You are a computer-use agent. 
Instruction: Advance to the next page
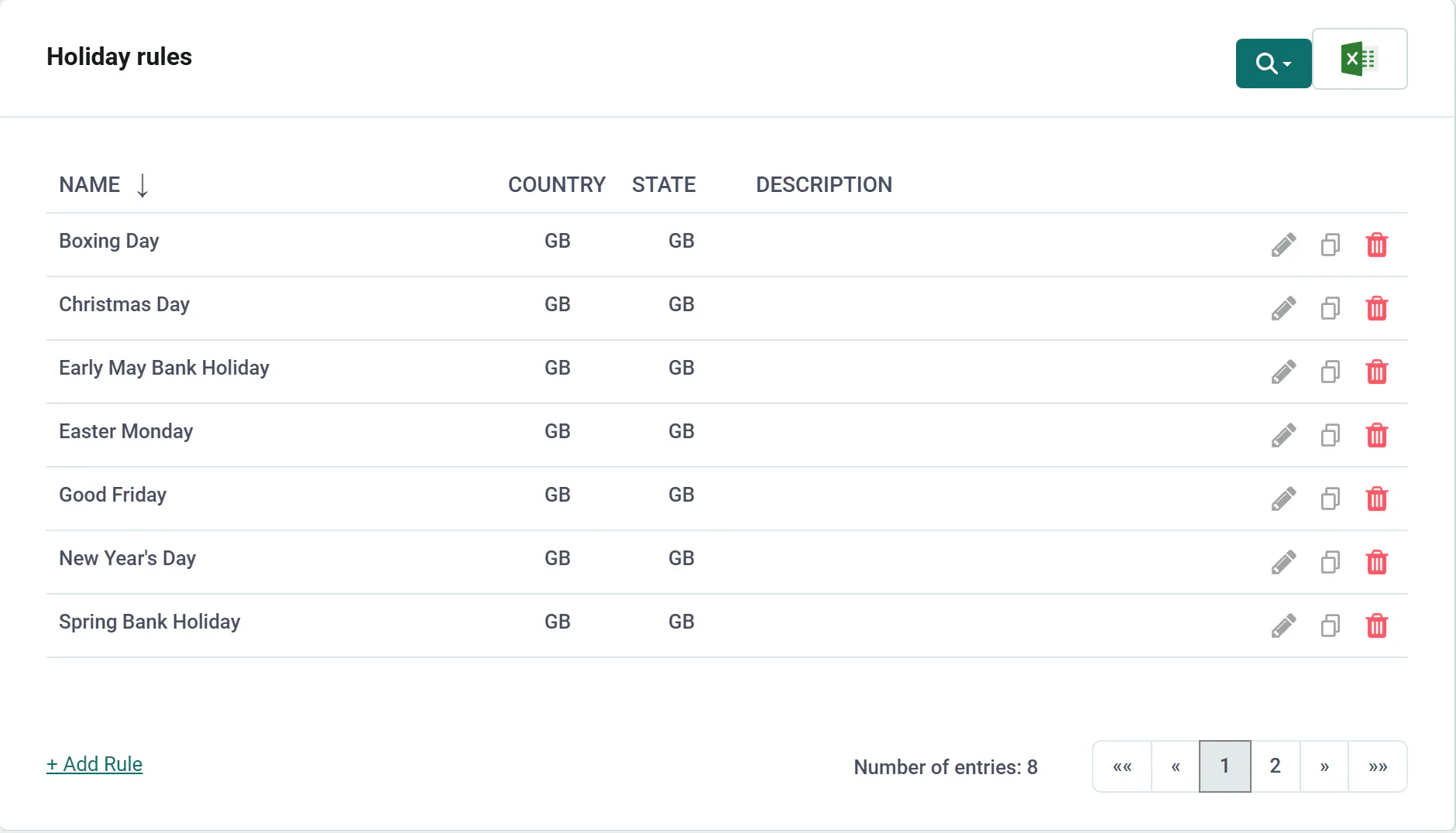tap(1324, 766)
